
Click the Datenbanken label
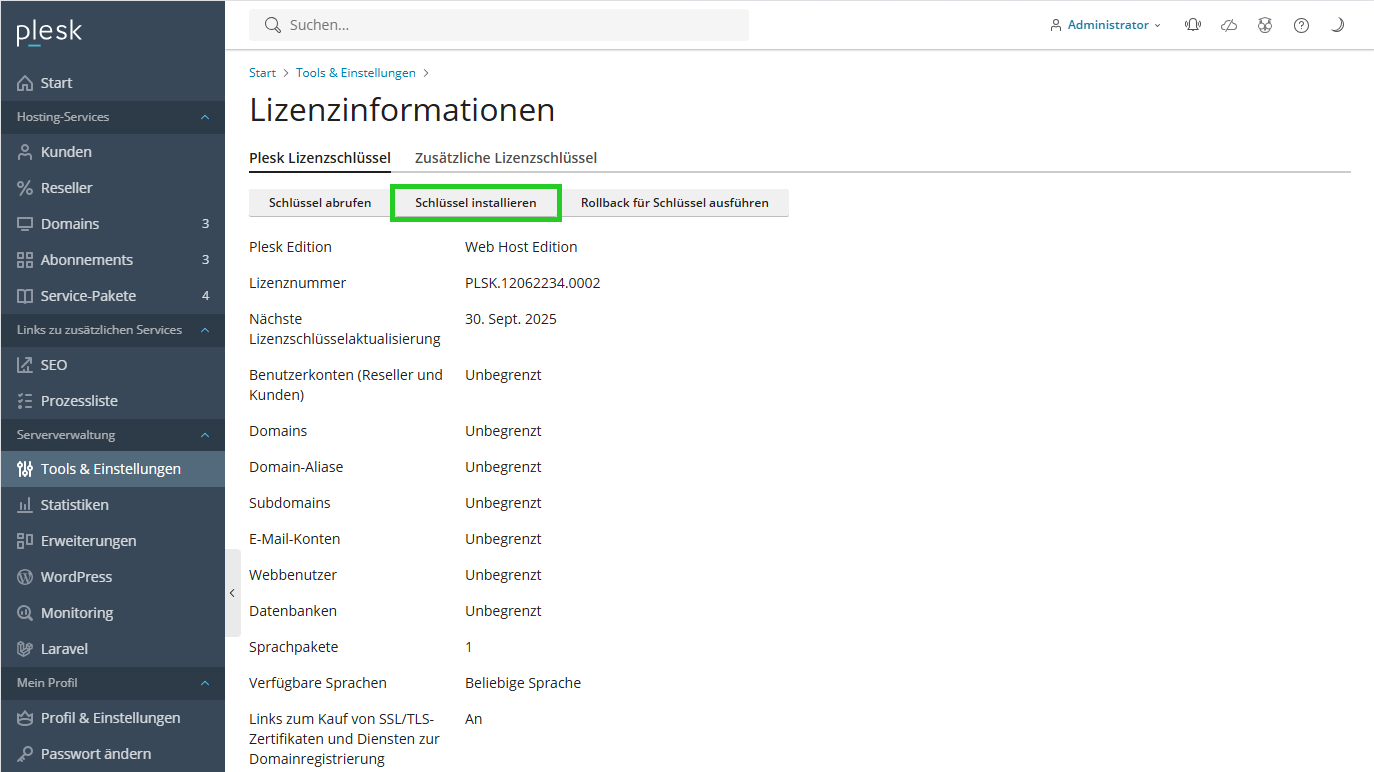tap(293, 611)
